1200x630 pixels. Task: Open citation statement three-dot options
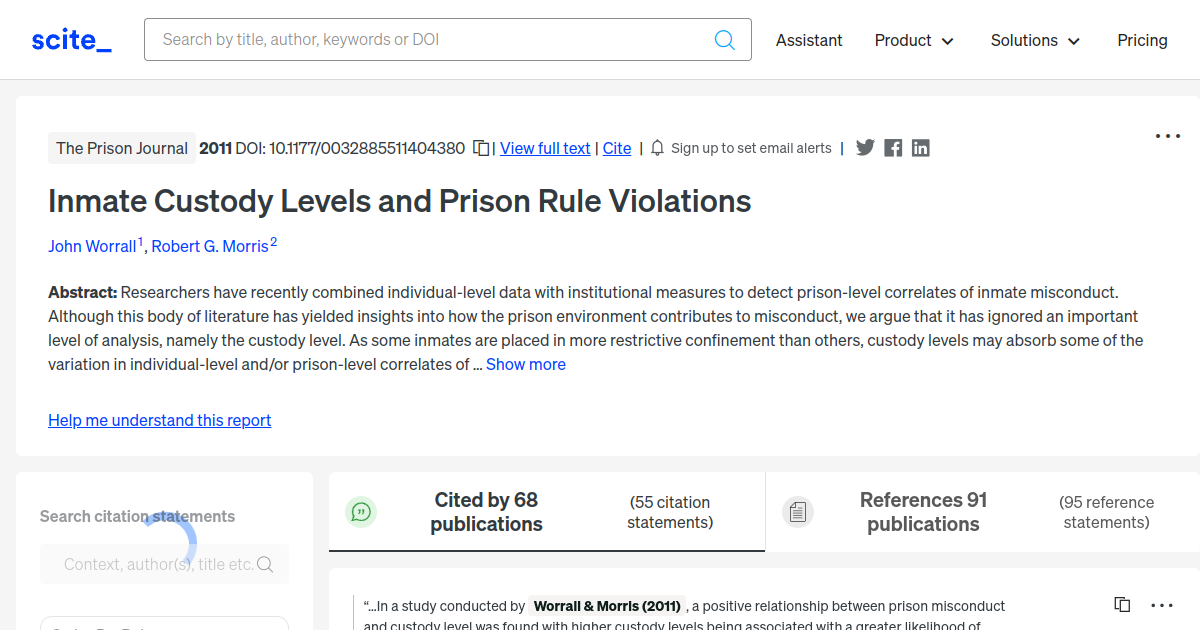[1162, 605]
